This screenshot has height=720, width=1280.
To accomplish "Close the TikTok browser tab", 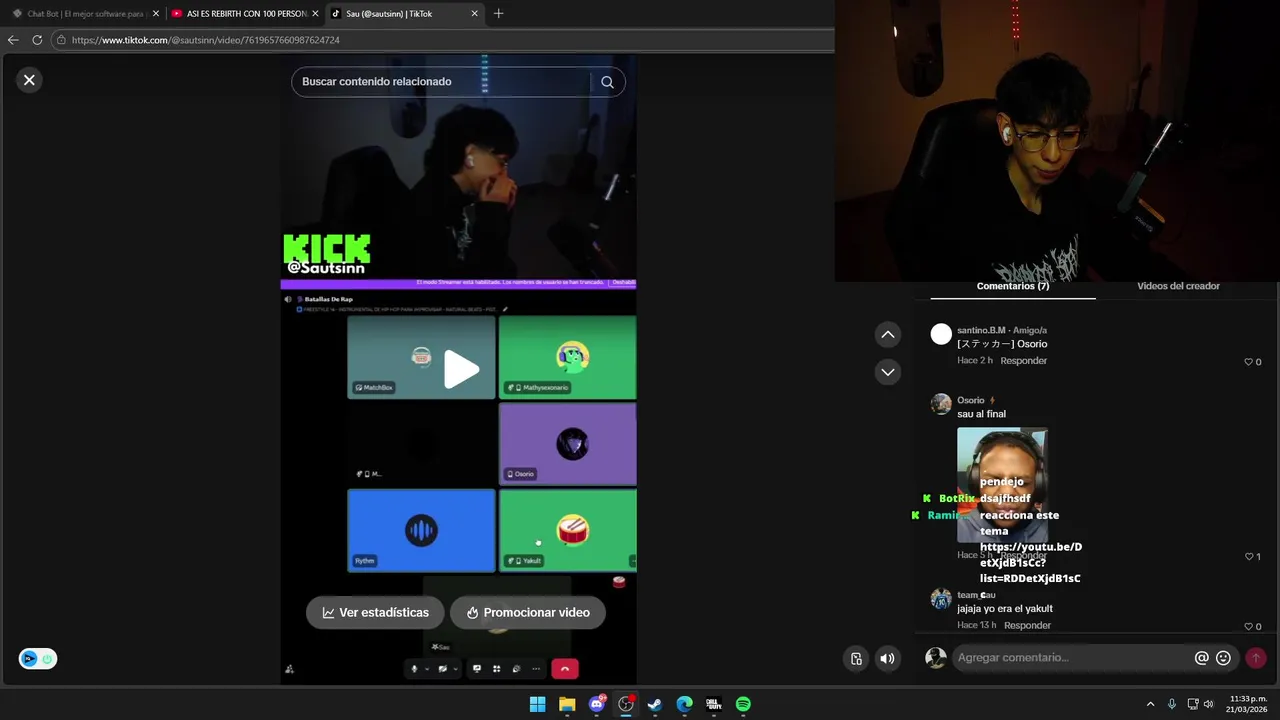I will click(x=474, y=14).
